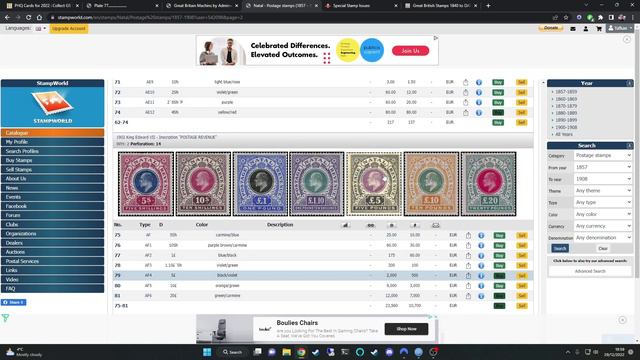Open Languages flag dropdown

coord(40,29)
